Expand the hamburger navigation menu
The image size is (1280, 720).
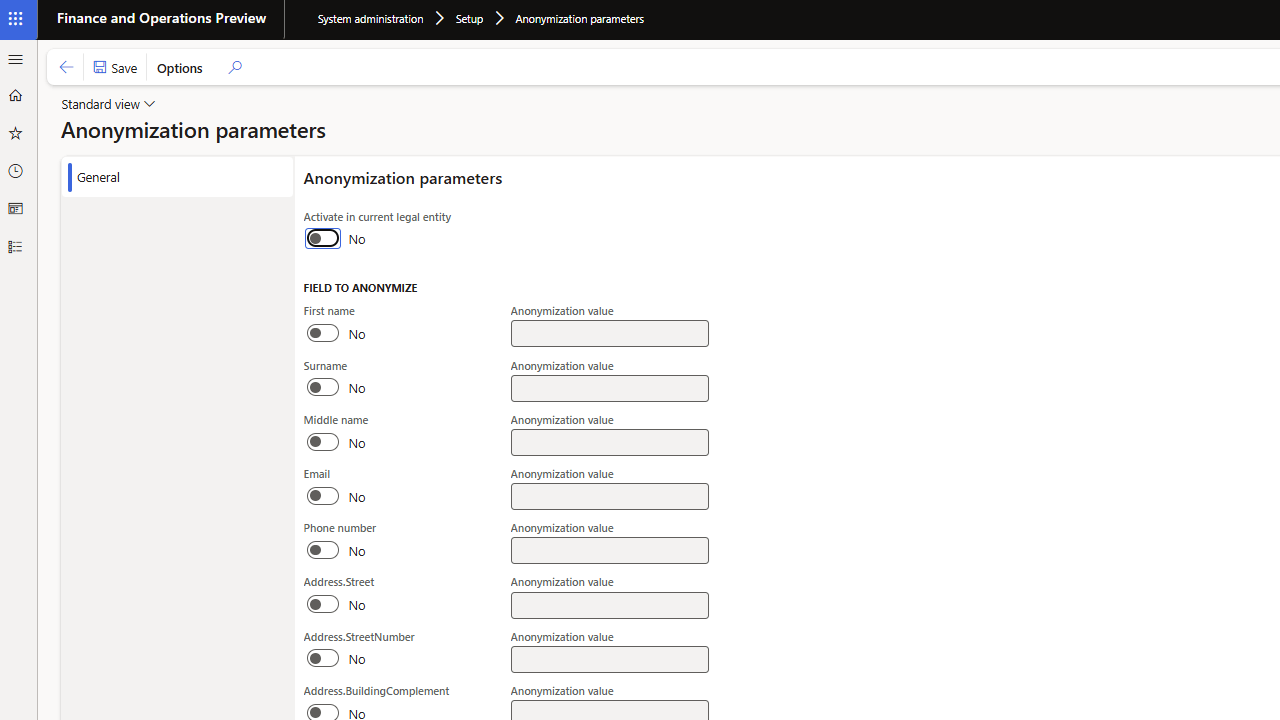(15, 59)
